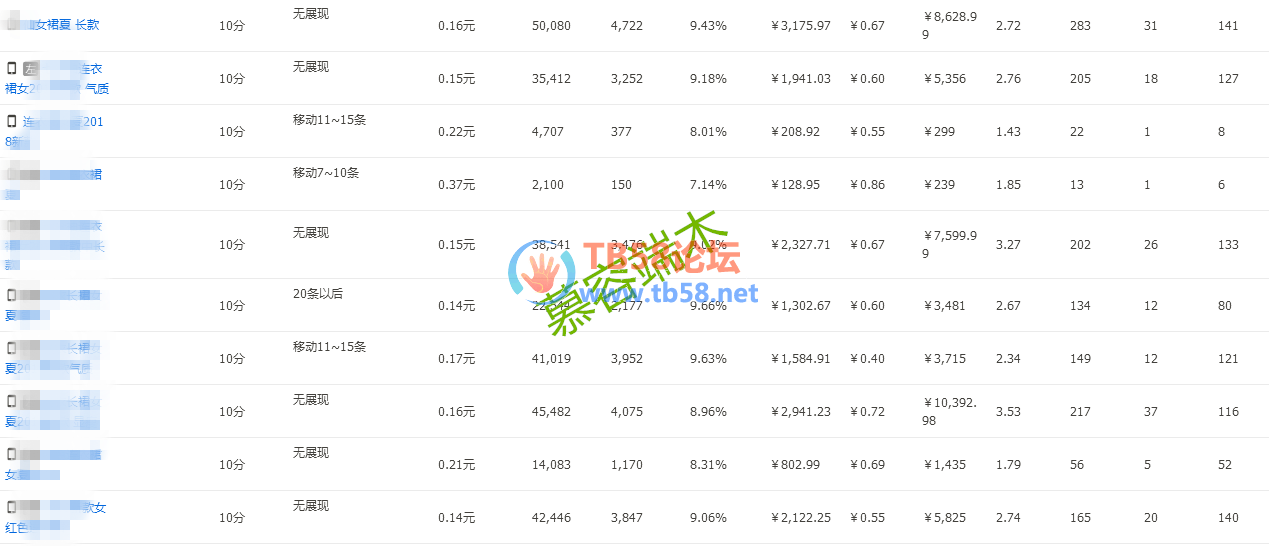Click the 10分 quality score in the 0.37元 row
The image size is (1269, 546).
(232, 185)
